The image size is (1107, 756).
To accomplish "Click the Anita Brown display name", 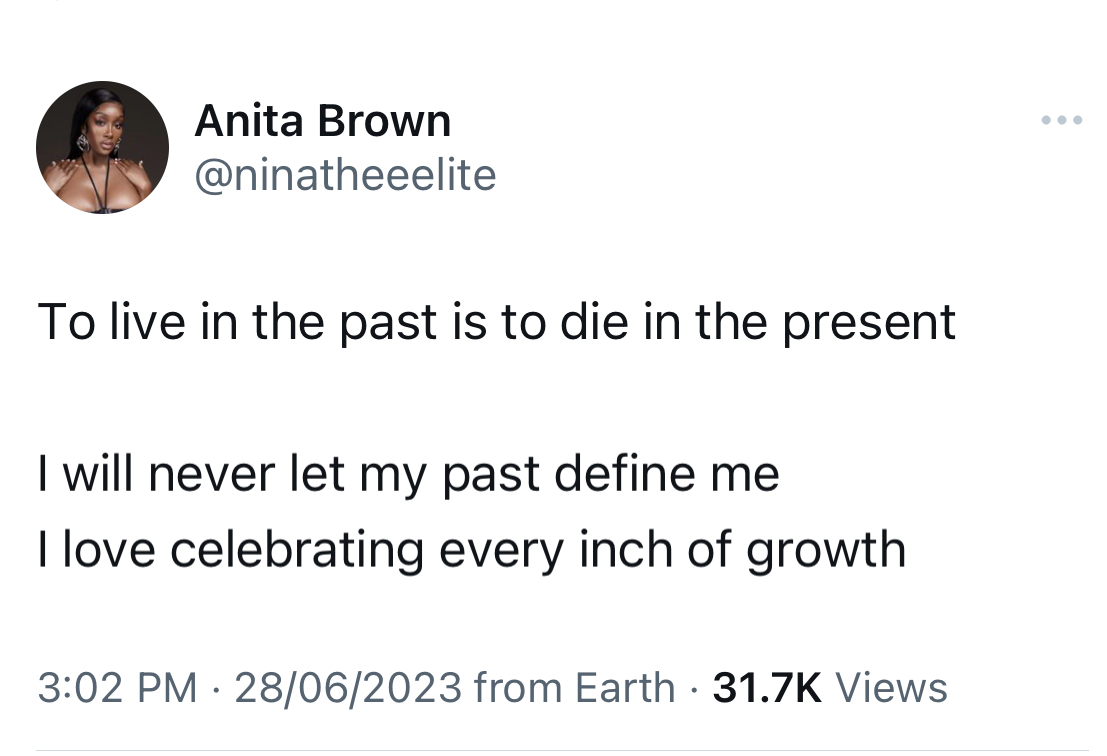I will (323, 121).
